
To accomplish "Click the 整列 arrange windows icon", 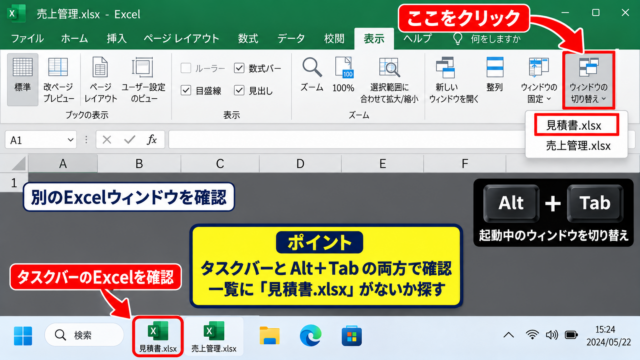I will point(495,75).
